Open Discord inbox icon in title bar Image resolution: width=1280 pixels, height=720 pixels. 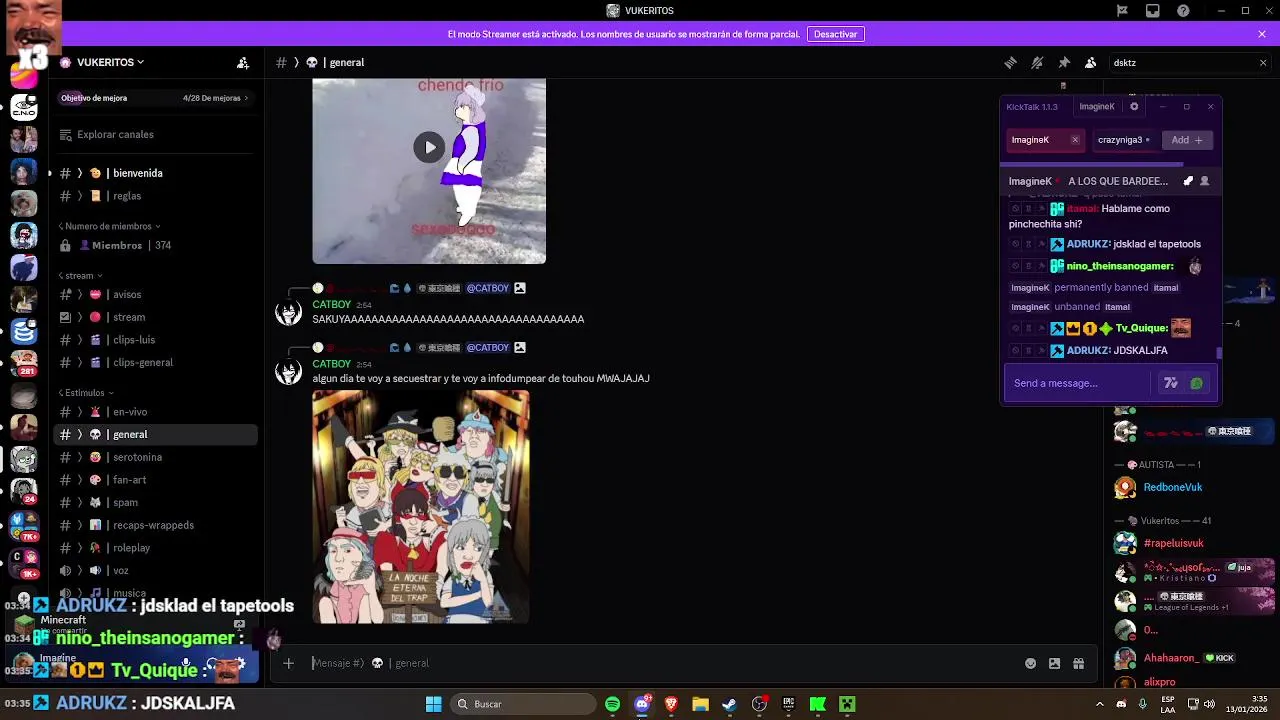(x=1153, y=11)
